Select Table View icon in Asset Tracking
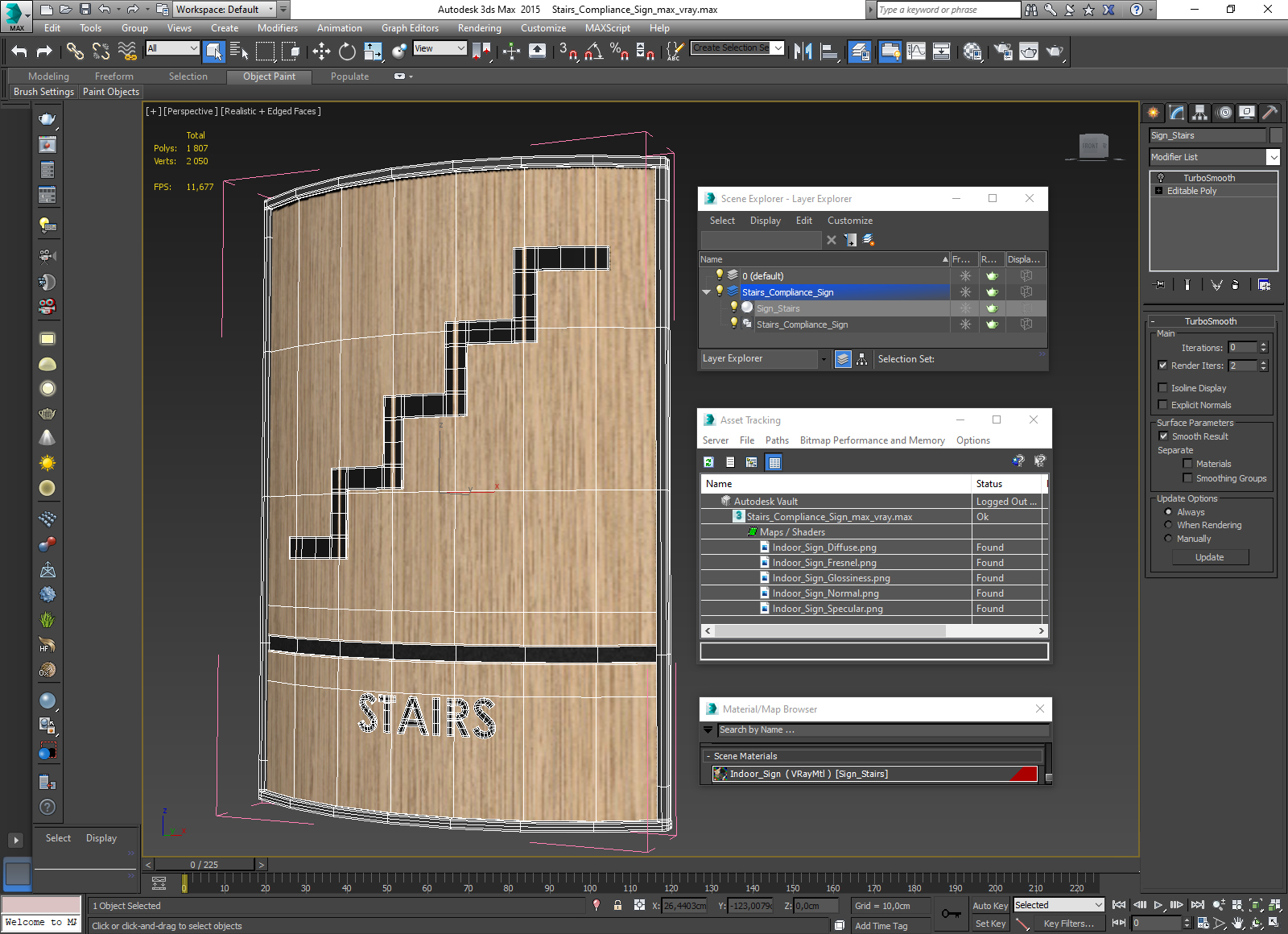Viewport: 1288px width, 934px height. click(x=774, y=462)
